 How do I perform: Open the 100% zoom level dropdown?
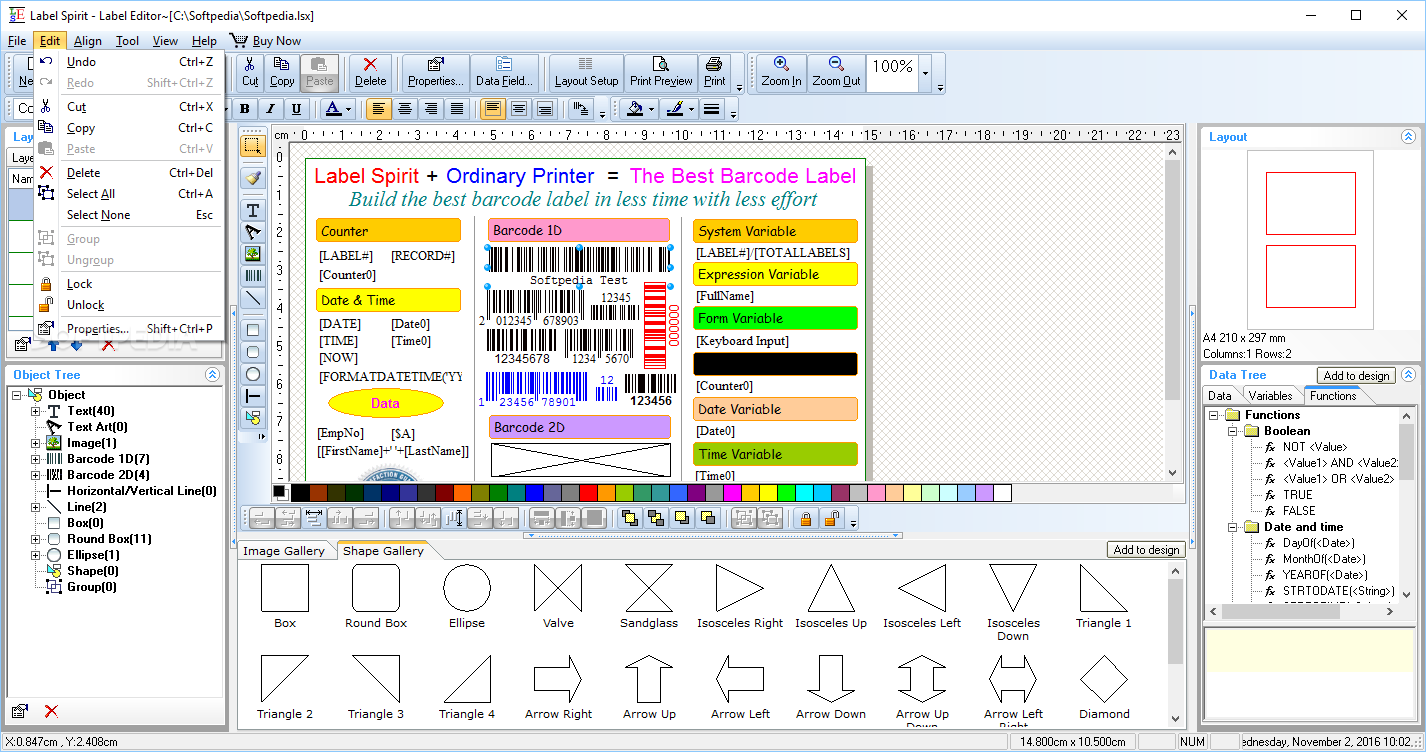[926, 73]
